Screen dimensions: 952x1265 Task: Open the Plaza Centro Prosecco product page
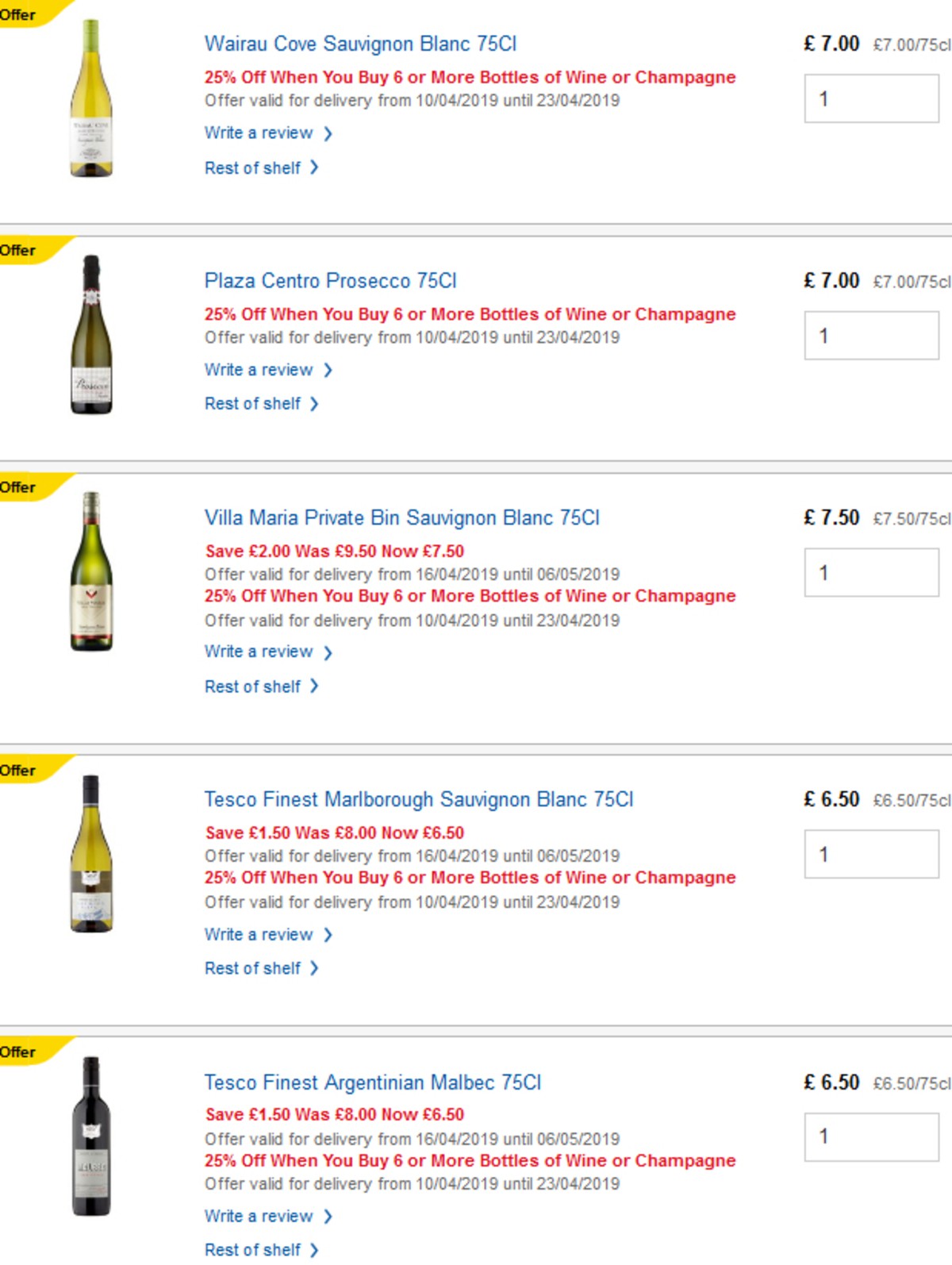click(x=333, y=281)
